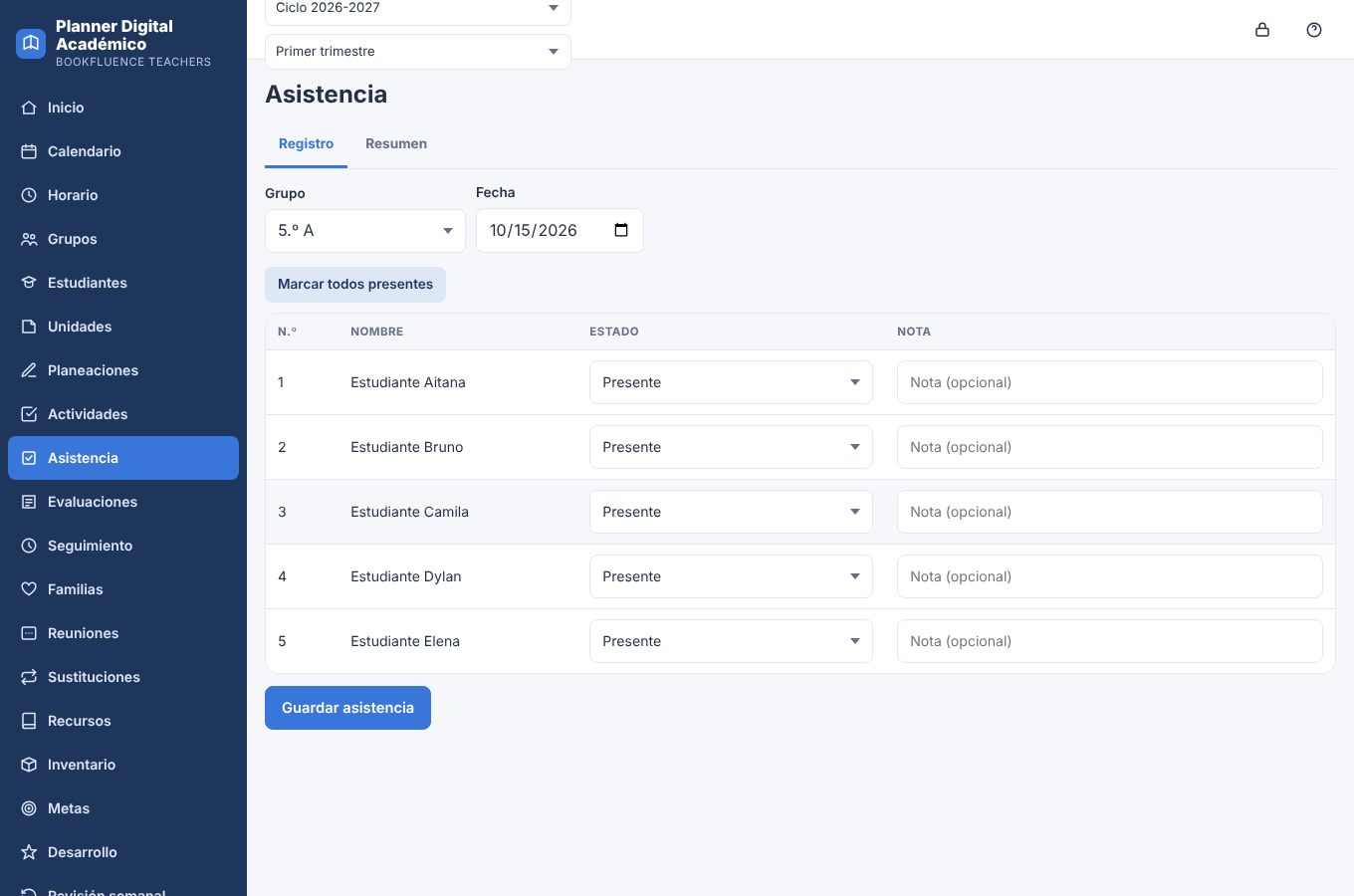Click the Metas target icon
Viewport: 1354px width, 896px height.
point(29,808)
